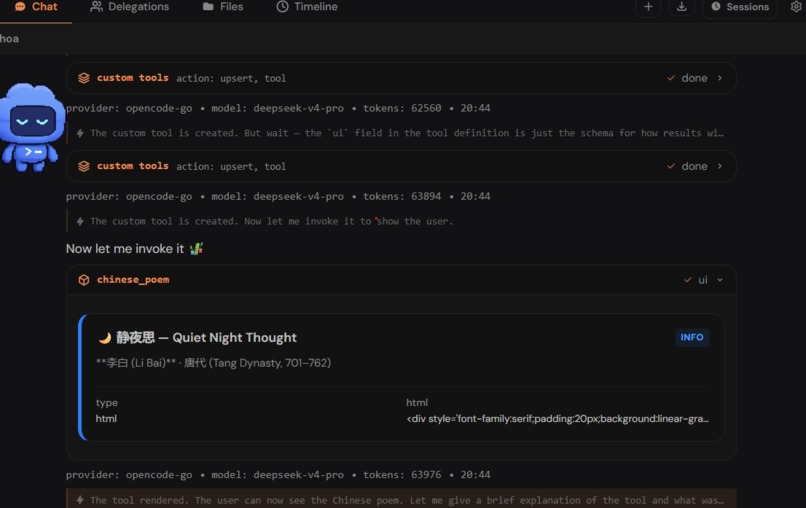Expand second custom tools row at tokens 63894
The width and height of the screenshot is (806, 508).
(401, 166)
